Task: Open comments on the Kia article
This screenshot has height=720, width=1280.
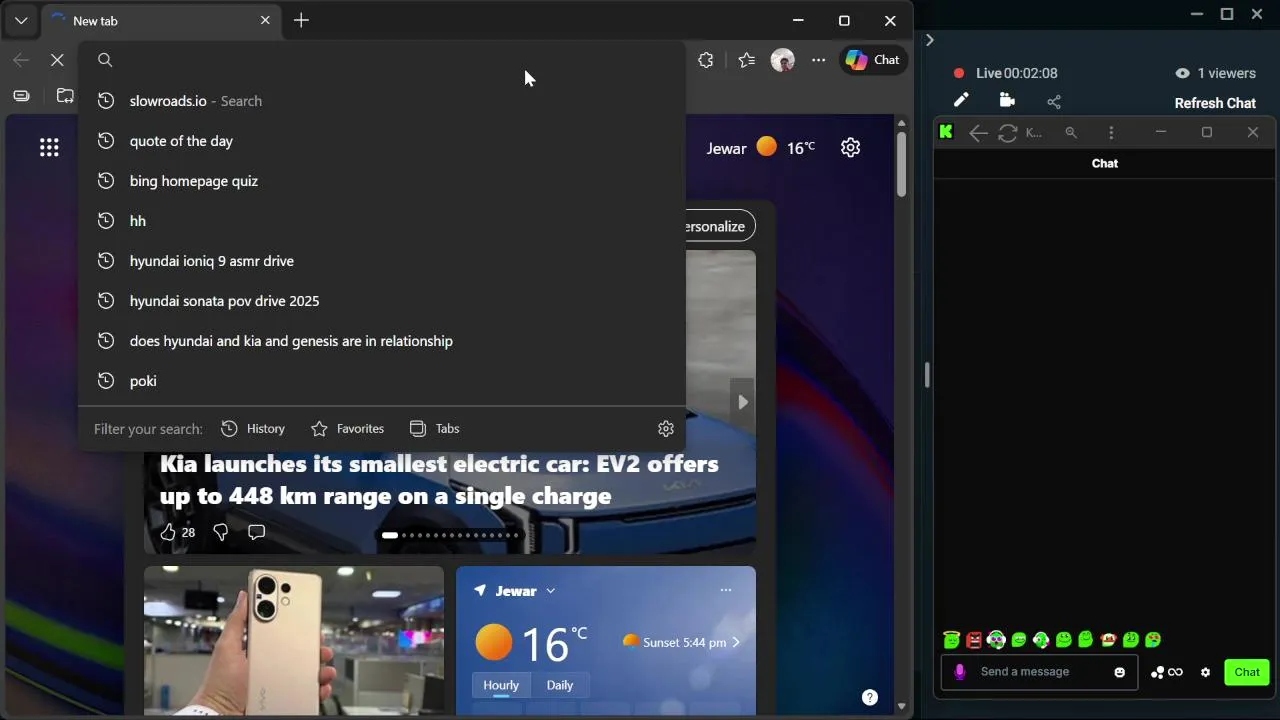Action: (x=256, y=532)
